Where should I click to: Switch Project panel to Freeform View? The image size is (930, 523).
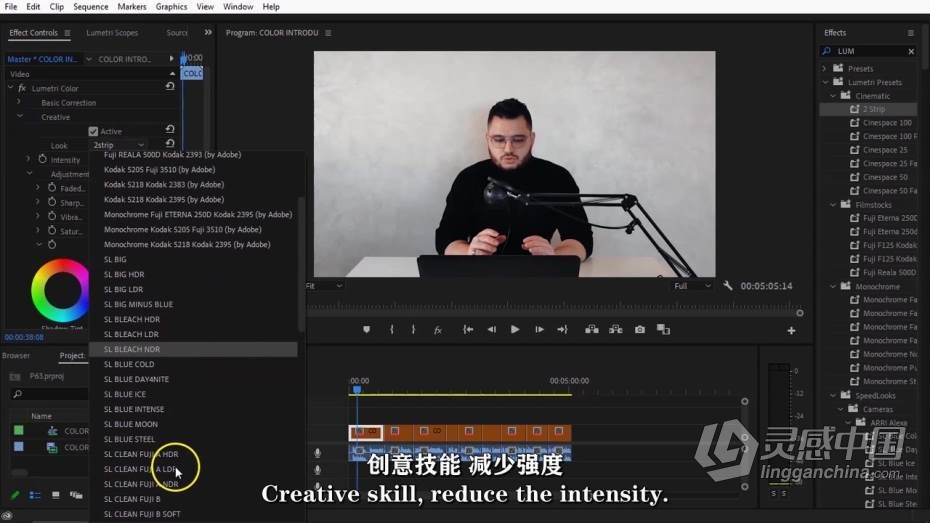pos(76,495)
